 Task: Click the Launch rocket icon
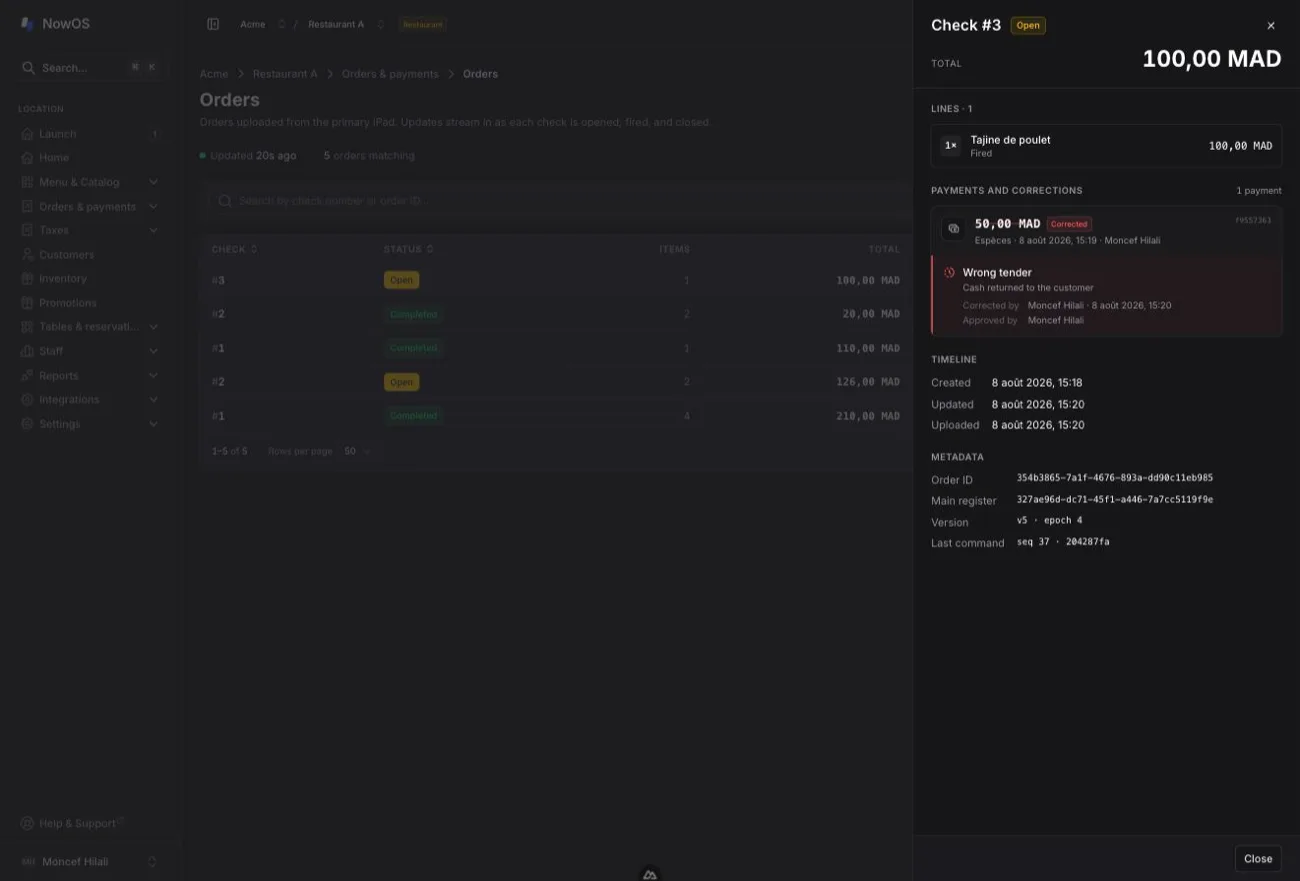27,134
